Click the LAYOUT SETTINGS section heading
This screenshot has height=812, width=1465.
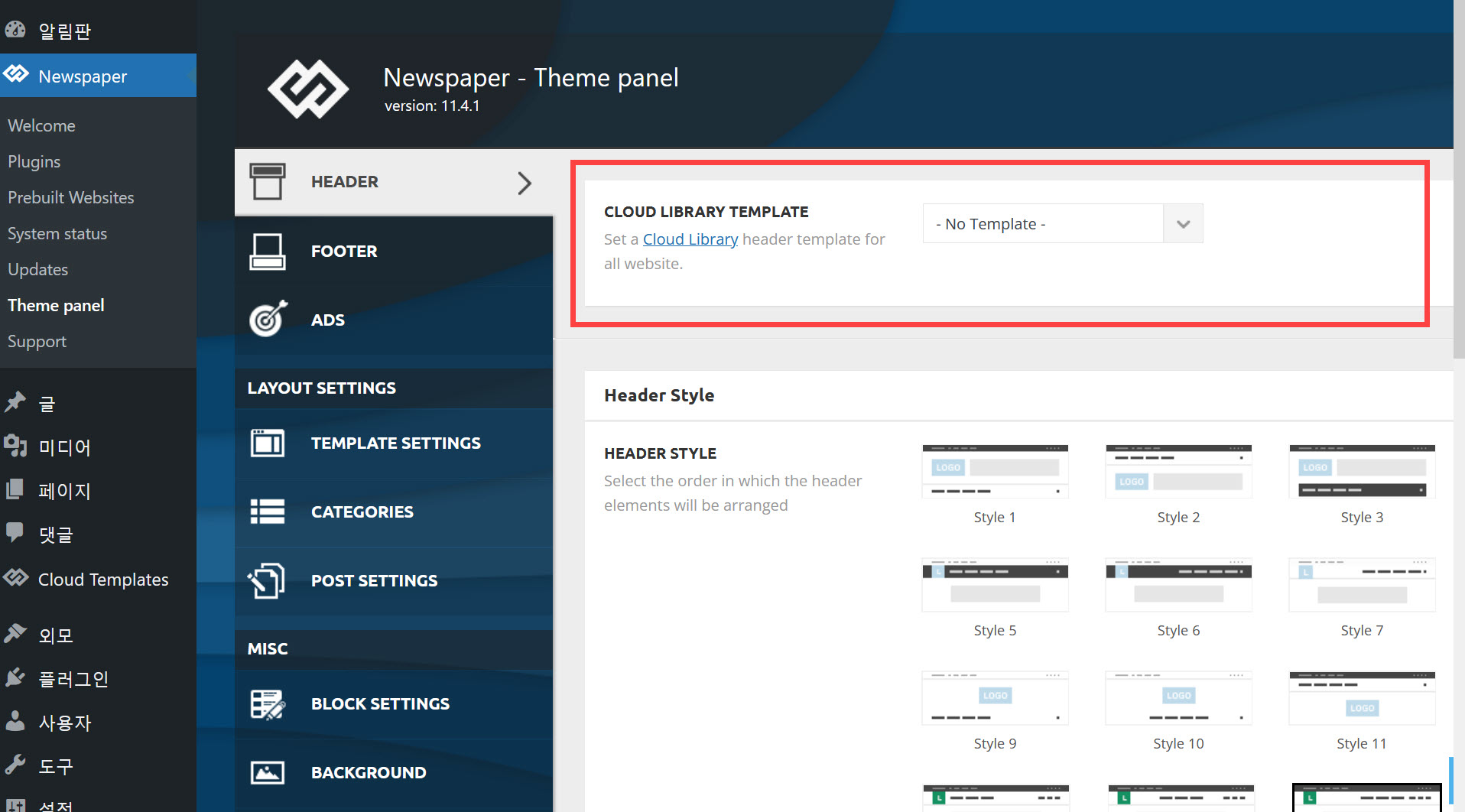click(x=322, y=388)
